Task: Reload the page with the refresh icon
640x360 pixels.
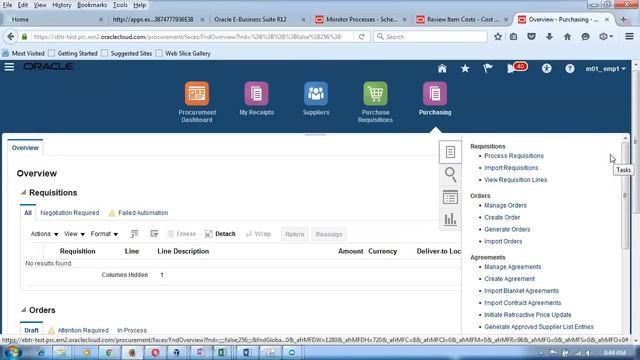Action: coord(362,37)
